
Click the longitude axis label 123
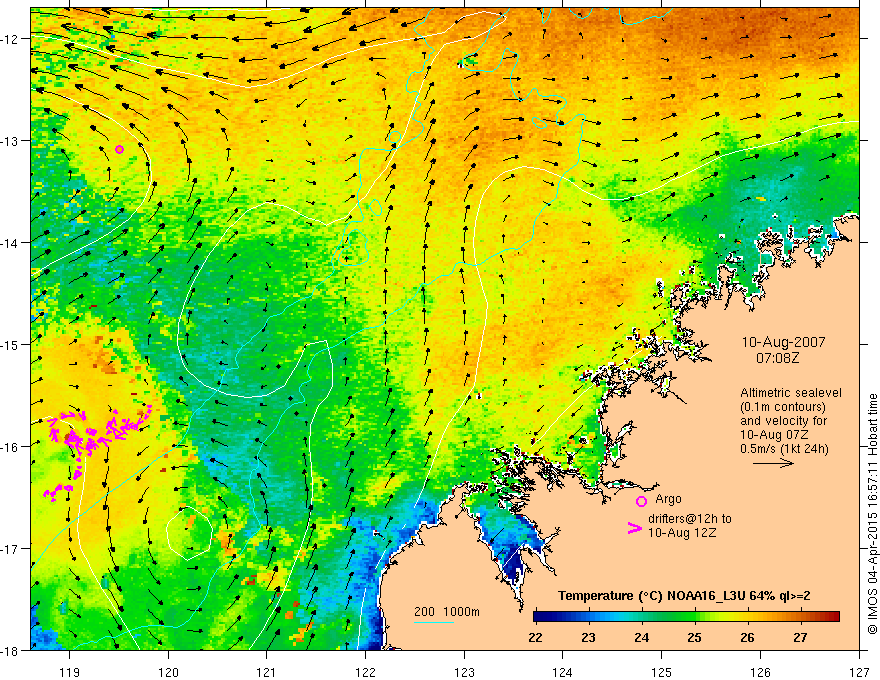pos(464,672)
